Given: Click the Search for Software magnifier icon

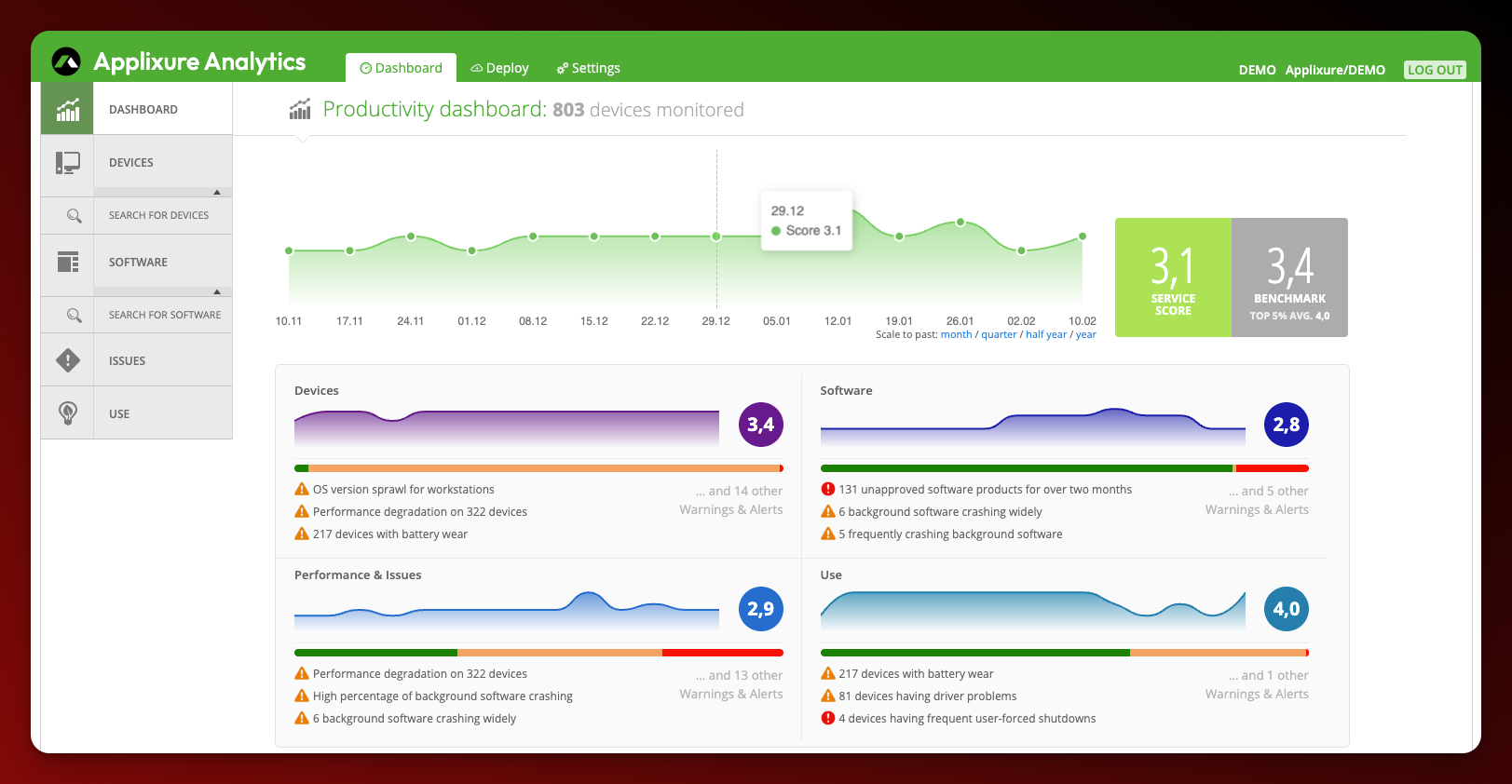Looking at the screenshot, I should (x=74, y=315).
